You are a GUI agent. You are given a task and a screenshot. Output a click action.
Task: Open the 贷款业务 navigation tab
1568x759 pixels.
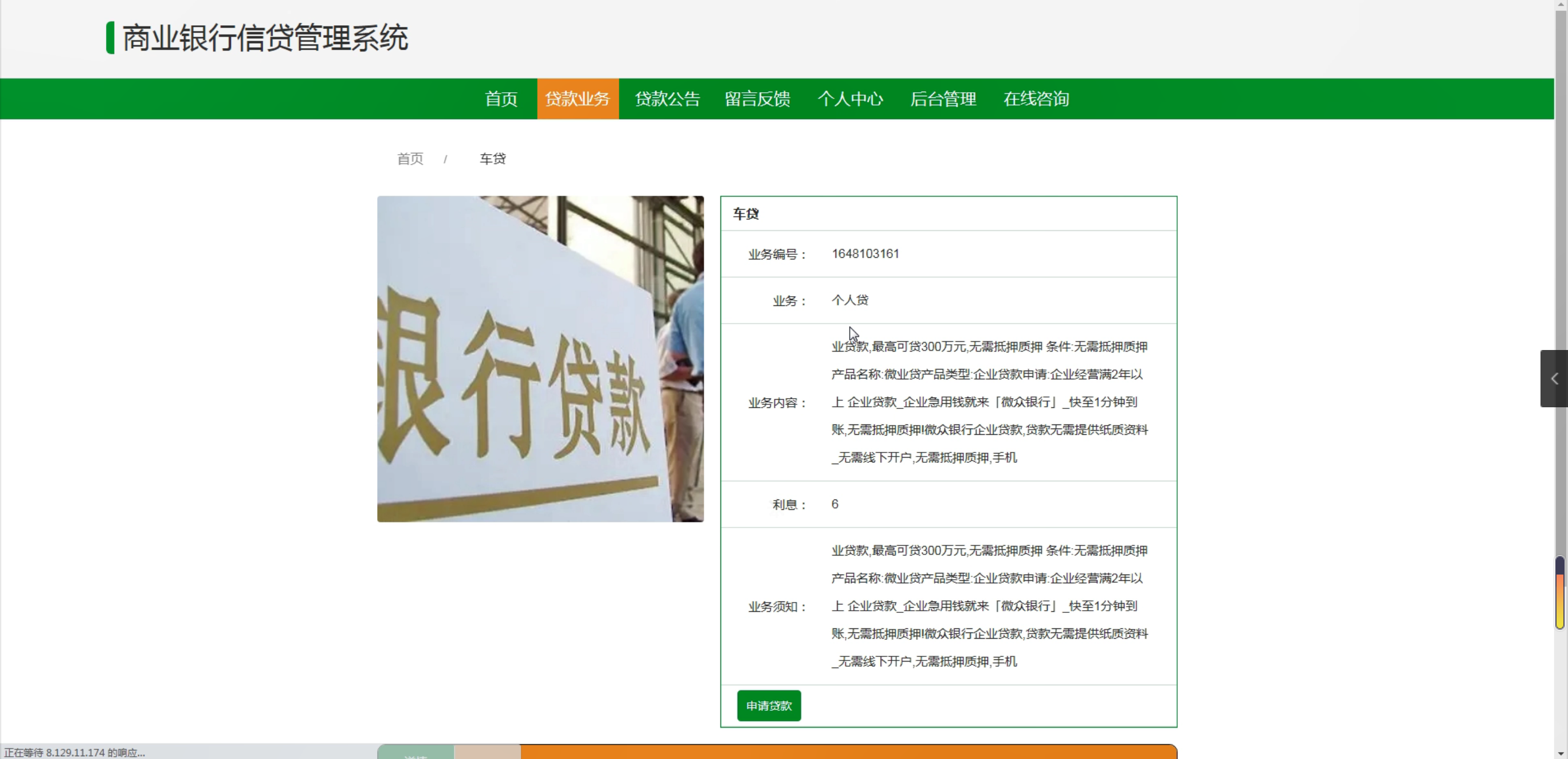pos(577,99)
